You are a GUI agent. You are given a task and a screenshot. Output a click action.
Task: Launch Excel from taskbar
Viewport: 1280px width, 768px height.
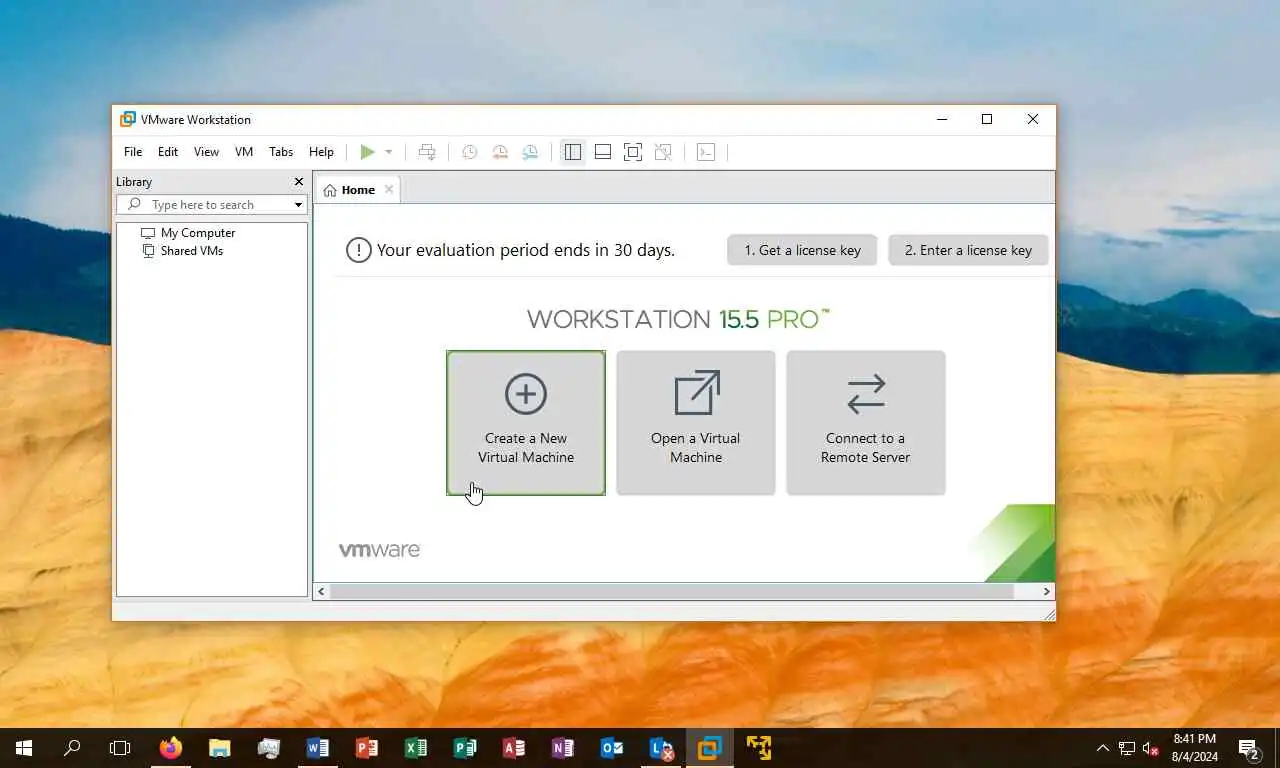point(416,748)
